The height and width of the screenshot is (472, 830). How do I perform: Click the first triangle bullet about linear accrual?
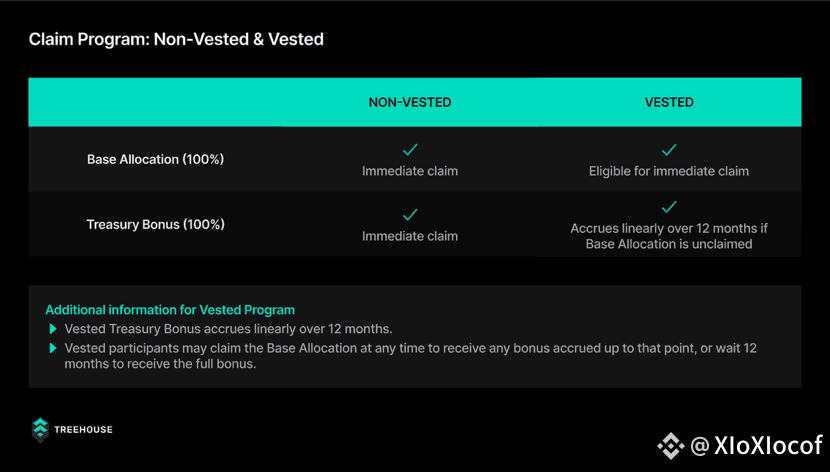tap(53, 329)
